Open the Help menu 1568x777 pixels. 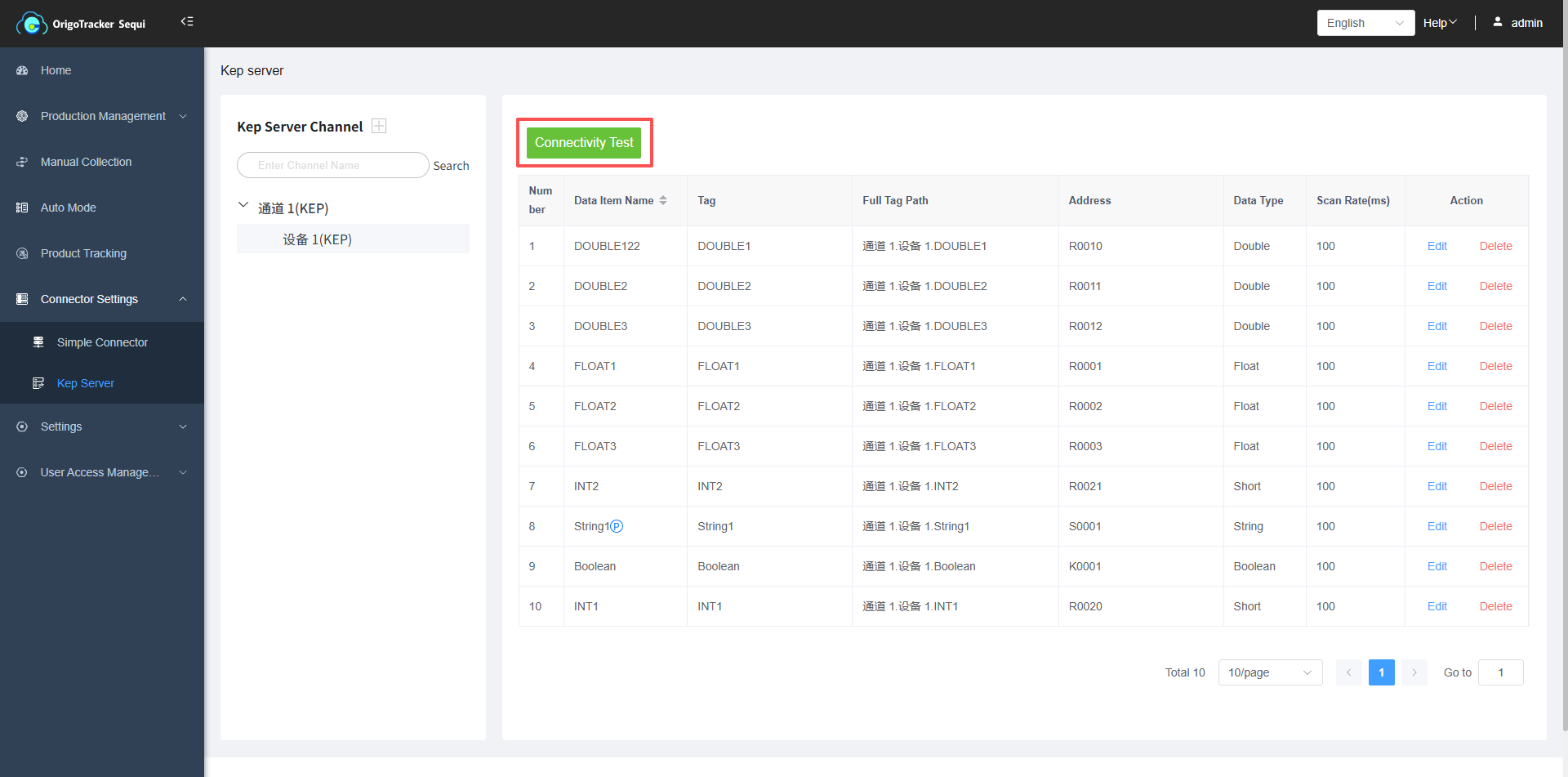coord(1439,23)
